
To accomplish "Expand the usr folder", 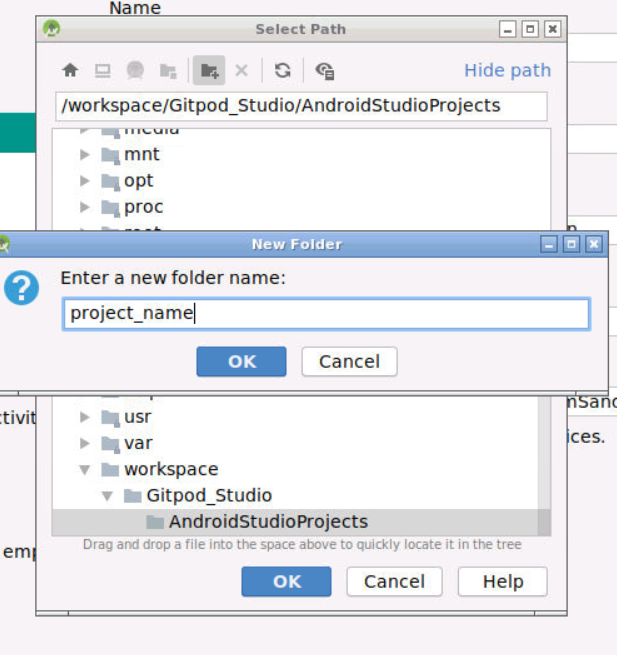I will tap(85, 417).
